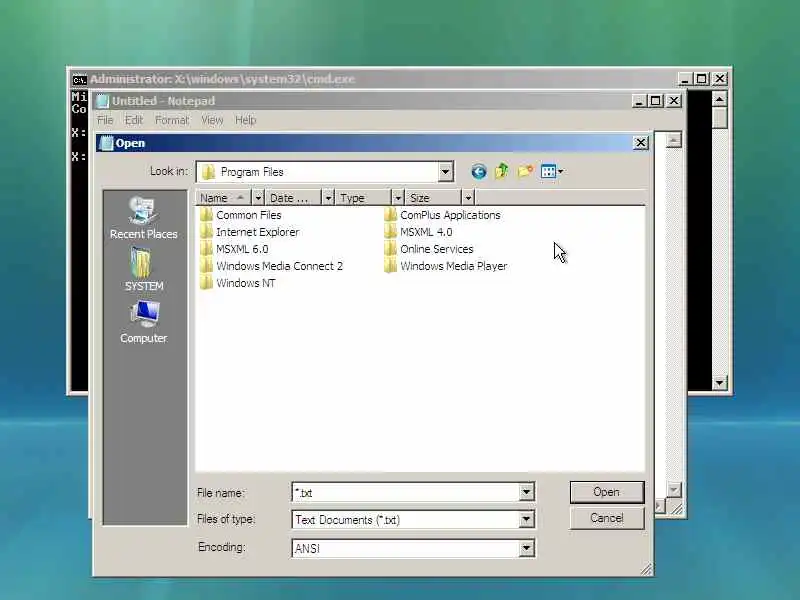This screenshot has height=600, width=800.
Task: Open the SYSTEM location in sidebar
Action: (144, 269)
